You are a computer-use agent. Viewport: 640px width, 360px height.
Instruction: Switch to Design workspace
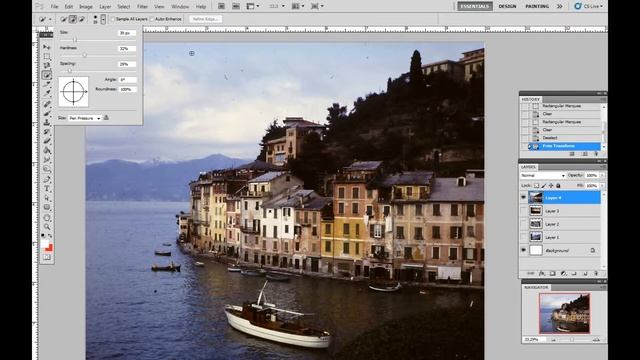tap(507, 7)
